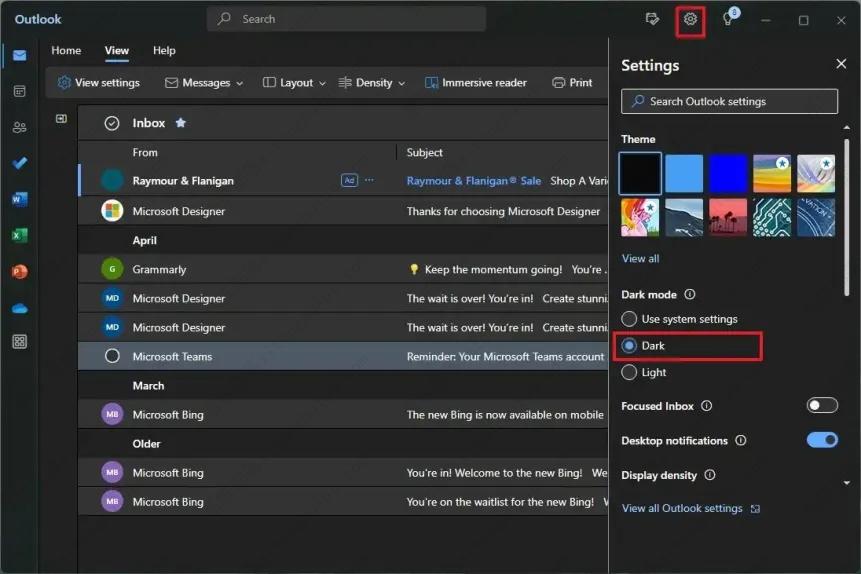The image size is (861, 574).
Task: Launch Word from the sidebar
Action: click(20, 199)
